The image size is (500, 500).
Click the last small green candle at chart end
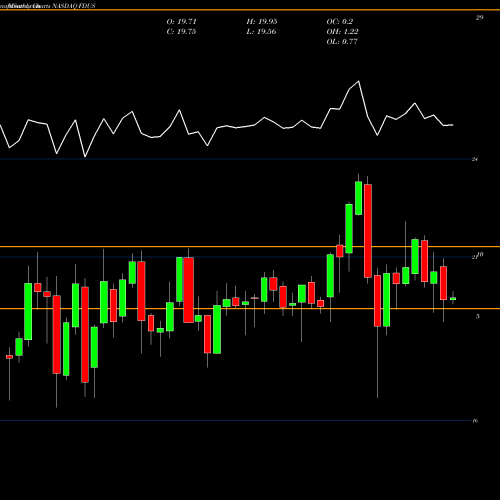[453, 299]
